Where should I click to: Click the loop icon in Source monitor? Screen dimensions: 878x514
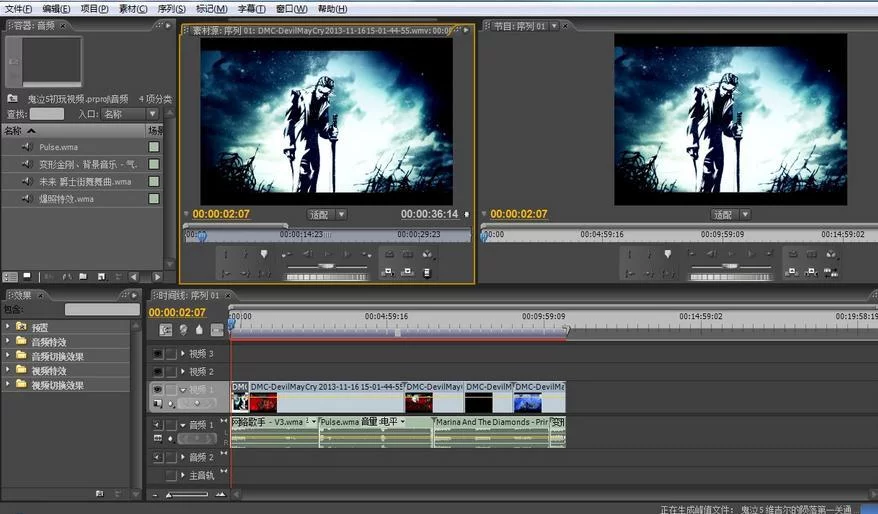pyautogui.click(x=389, y=255)
